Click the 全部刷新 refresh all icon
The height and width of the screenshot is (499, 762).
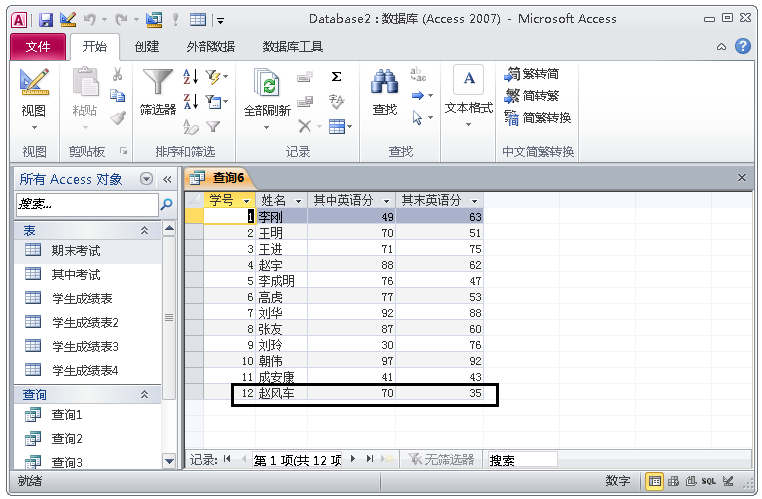[266, 82]
